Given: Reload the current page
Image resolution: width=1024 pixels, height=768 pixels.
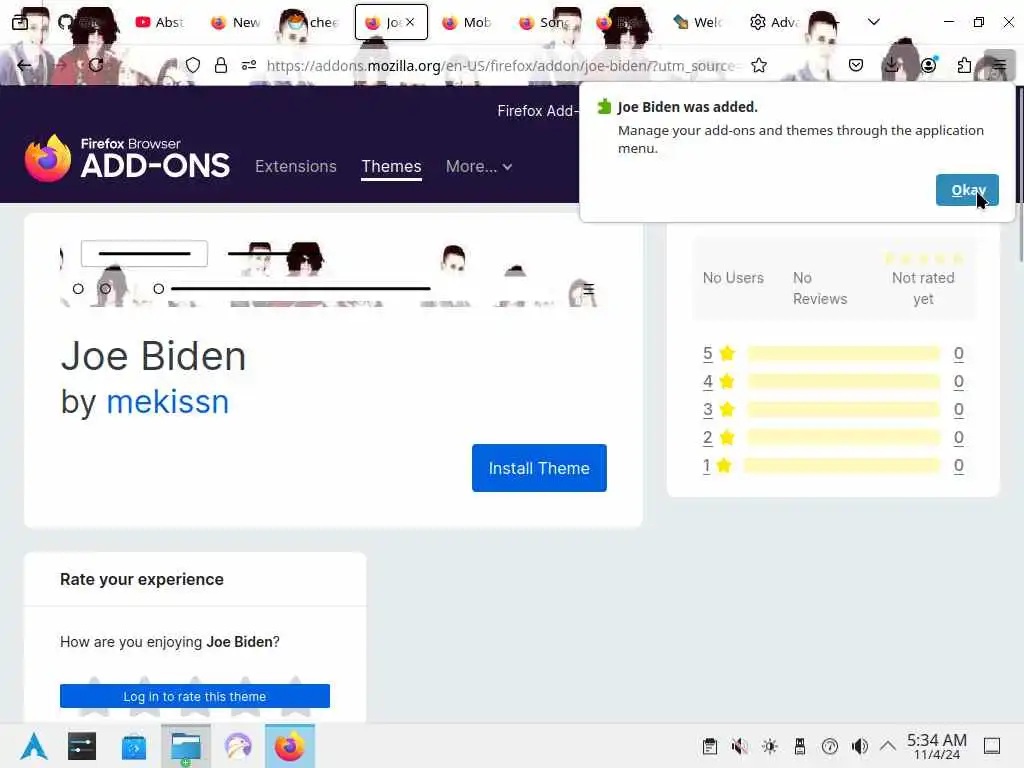Looking at the screenshot, I should click(x=96, y=65).
